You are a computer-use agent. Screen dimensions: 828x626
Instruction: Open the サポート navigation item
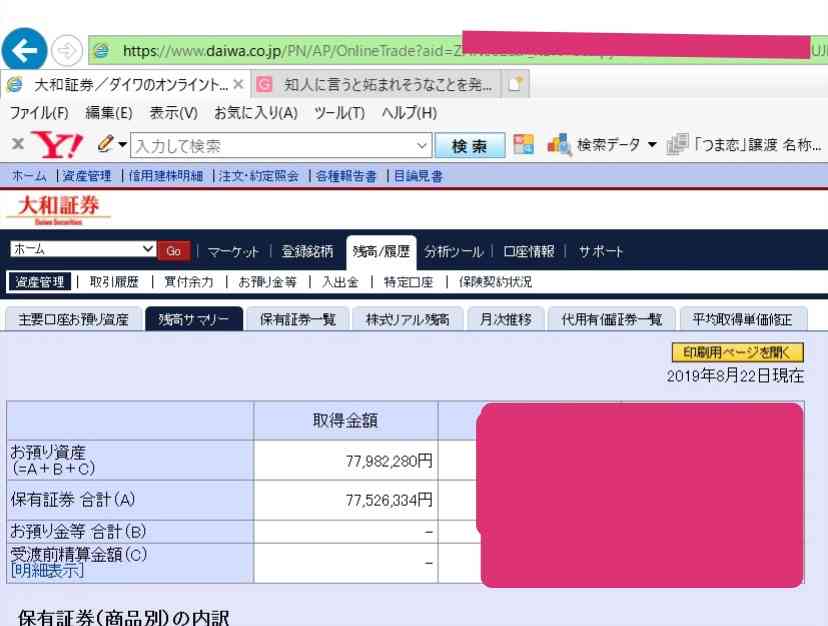(600, 251)
